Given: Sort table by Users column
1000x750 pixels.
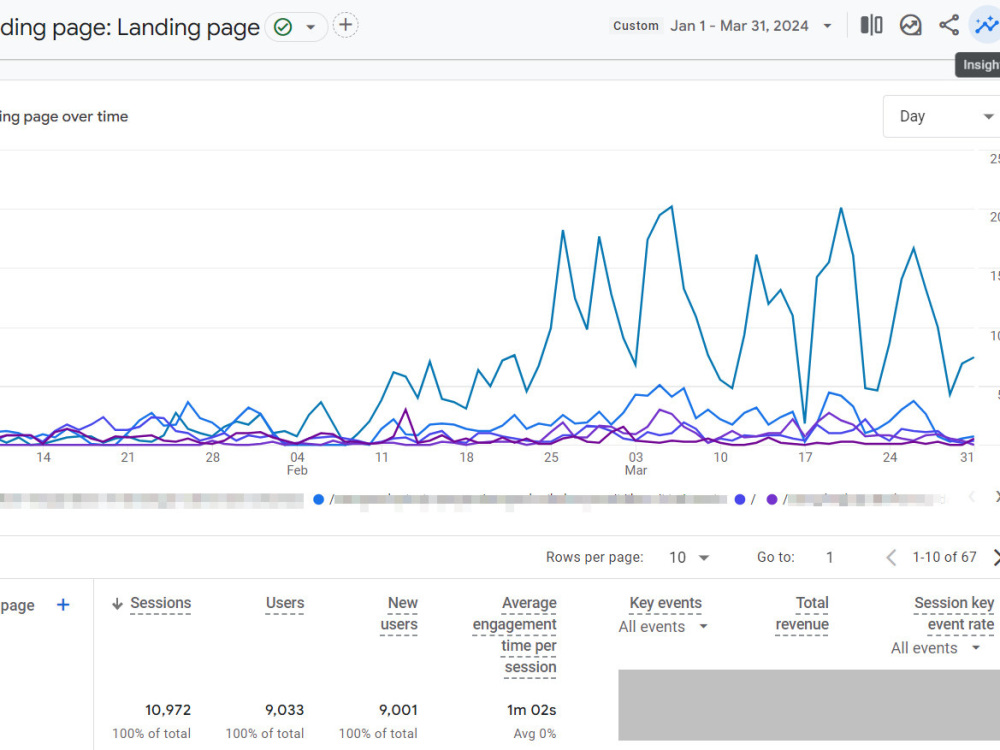Looking at the screenshot, I should tap(284, 603).
